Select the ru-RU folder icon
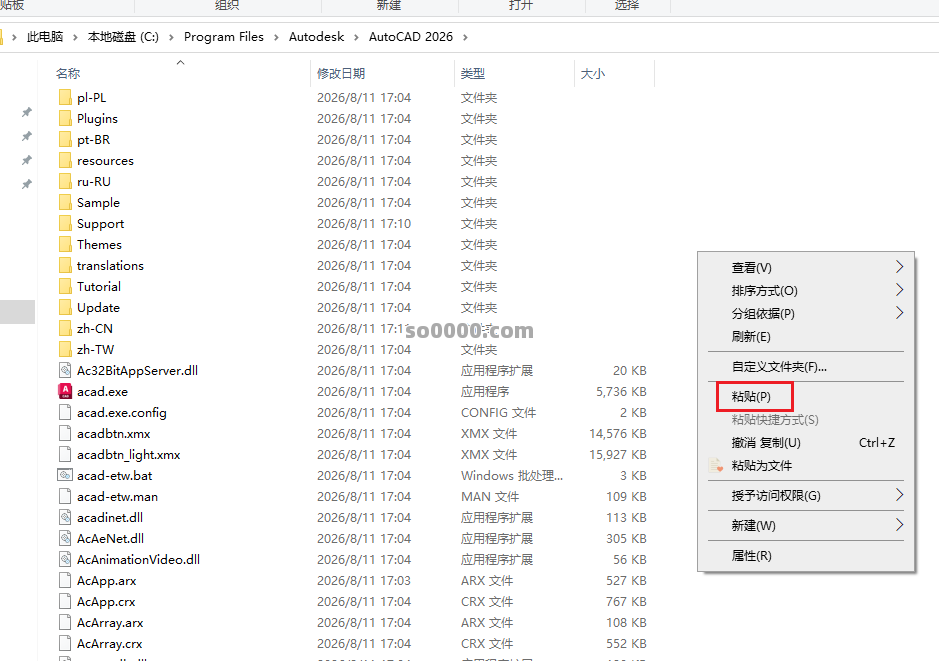Image resolution: width=939 pixels, height=661 pixels. coord(65,181)
